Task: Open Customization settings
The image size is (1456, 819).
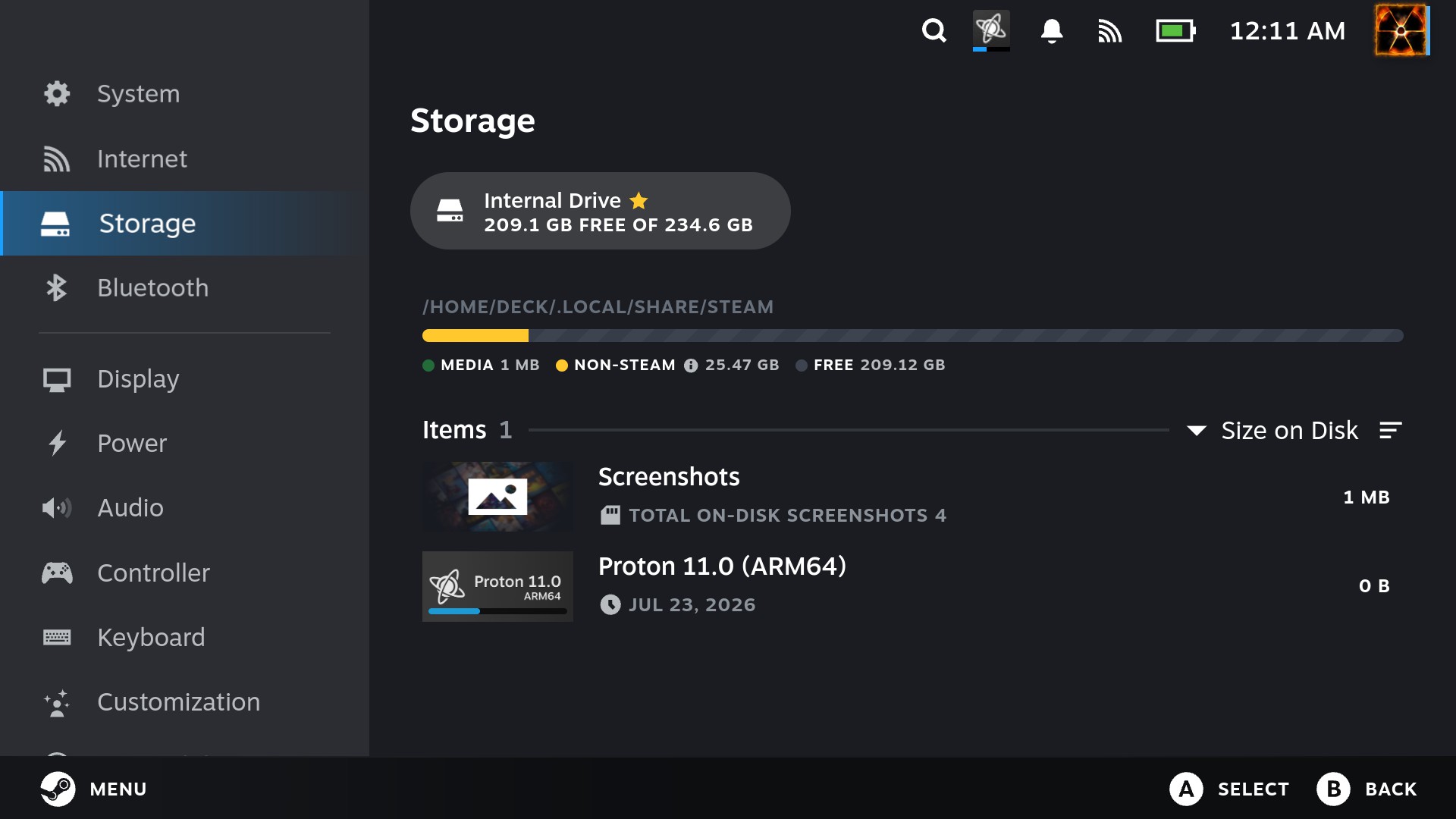Action: [184, 702]
